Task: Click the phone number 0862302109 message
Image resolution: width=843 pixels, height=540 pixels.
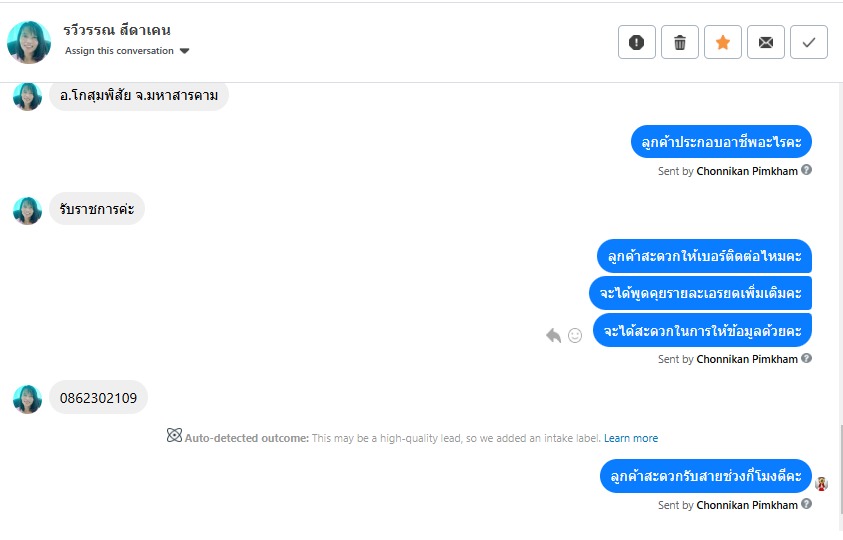Action: 98,397
